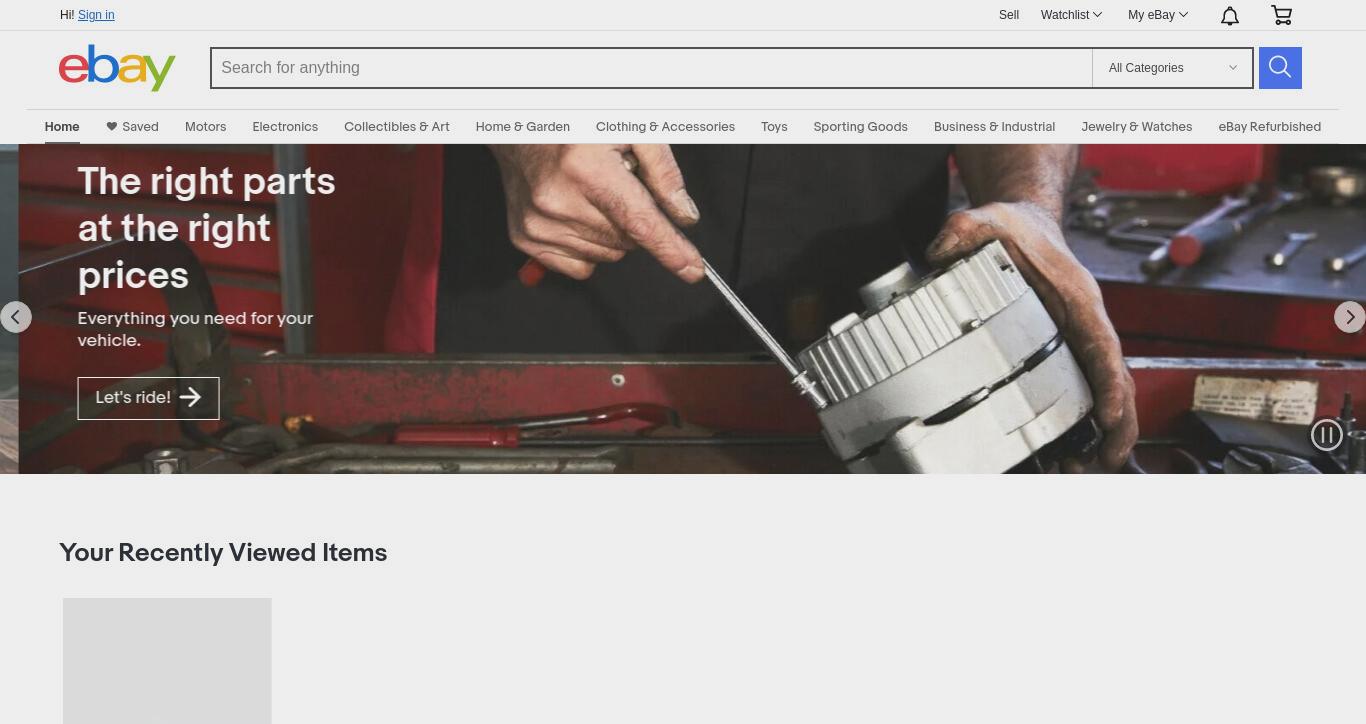Click the eBay logo
Image resolution: width=1366 pixels, height=724 pixels.
tap(117, 68)
